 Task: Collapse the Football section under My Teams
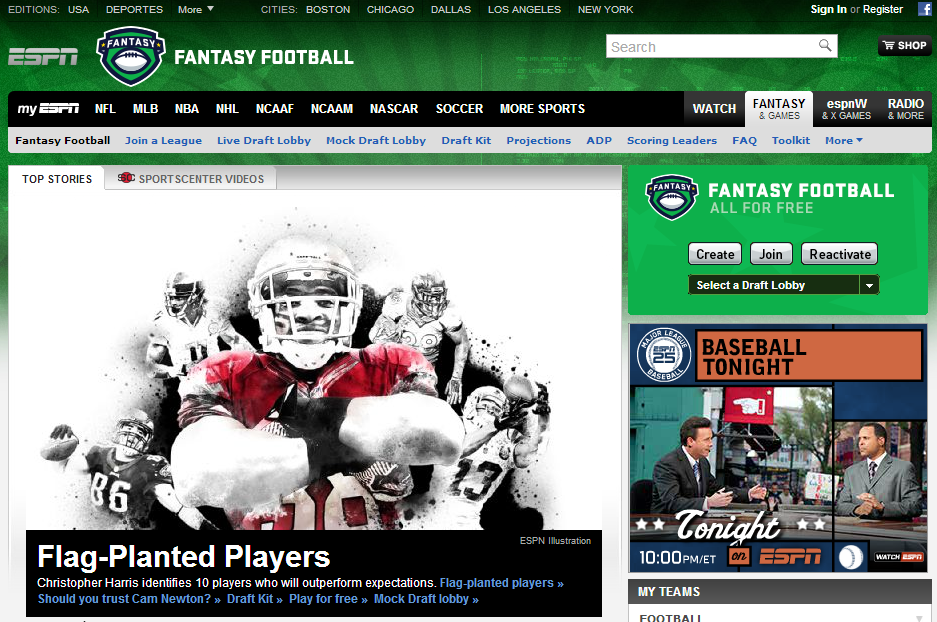pyautogui.click(x=919, y=618)
